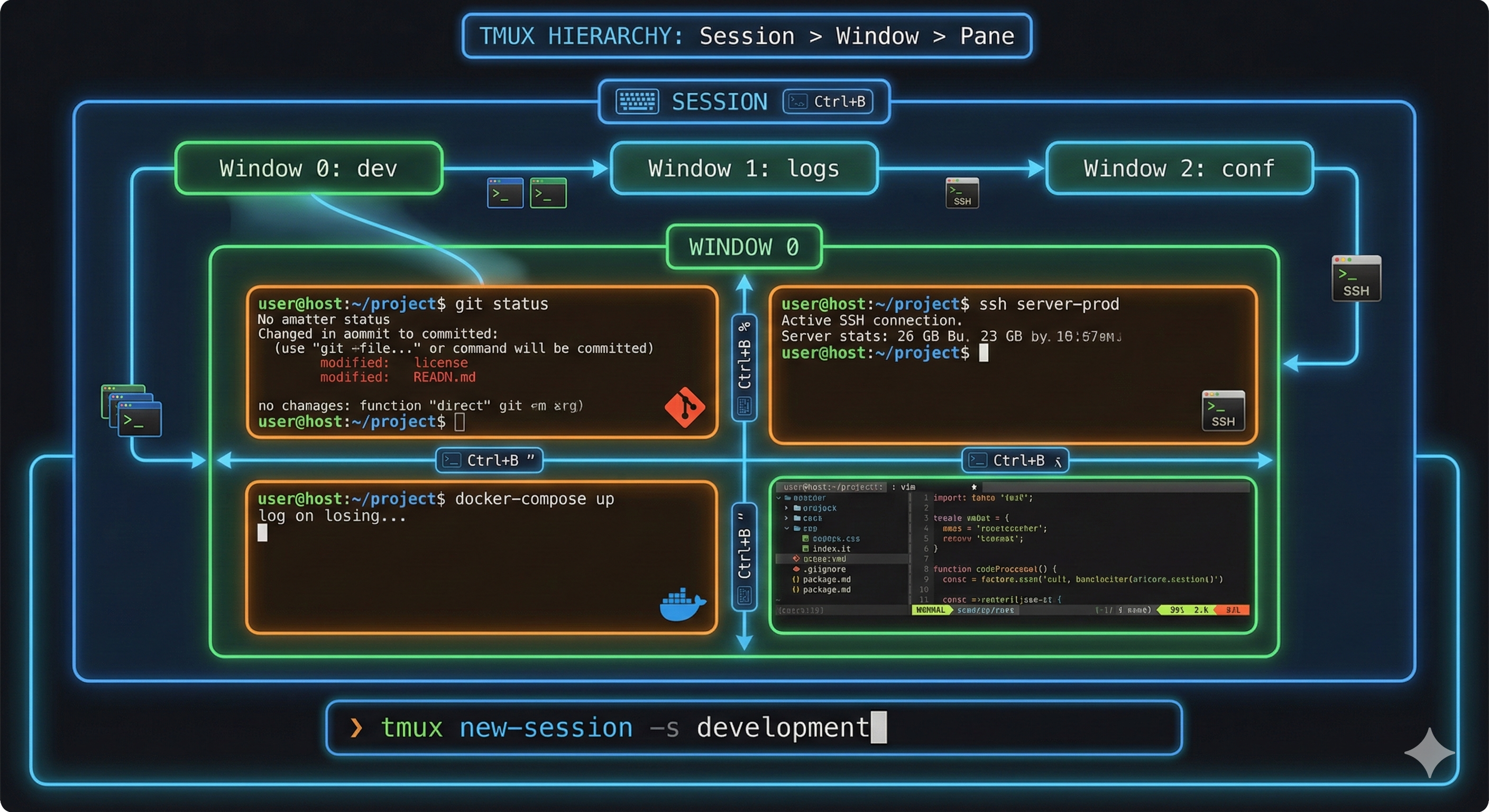The width and height of the screenshot is (1489, 812).
Task: Click the SSH icon inside the ssh server-prod pane
Action: 1223,411
